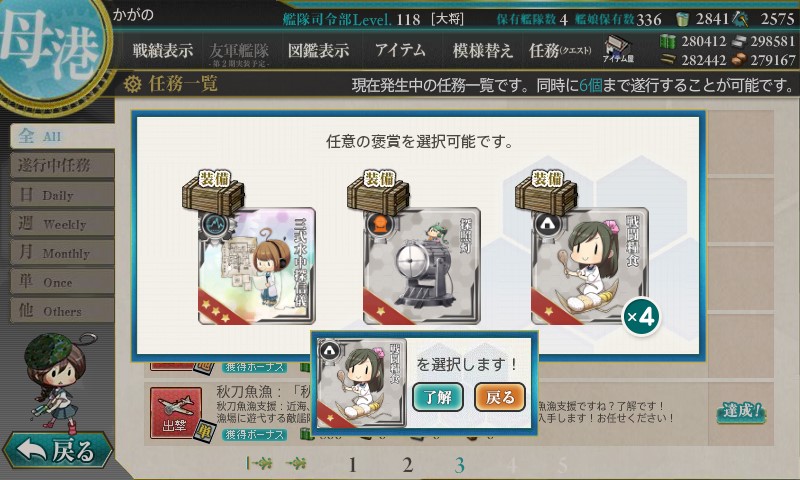
Task: Open the 図鑑表示 menu
Action: [318, 50]
